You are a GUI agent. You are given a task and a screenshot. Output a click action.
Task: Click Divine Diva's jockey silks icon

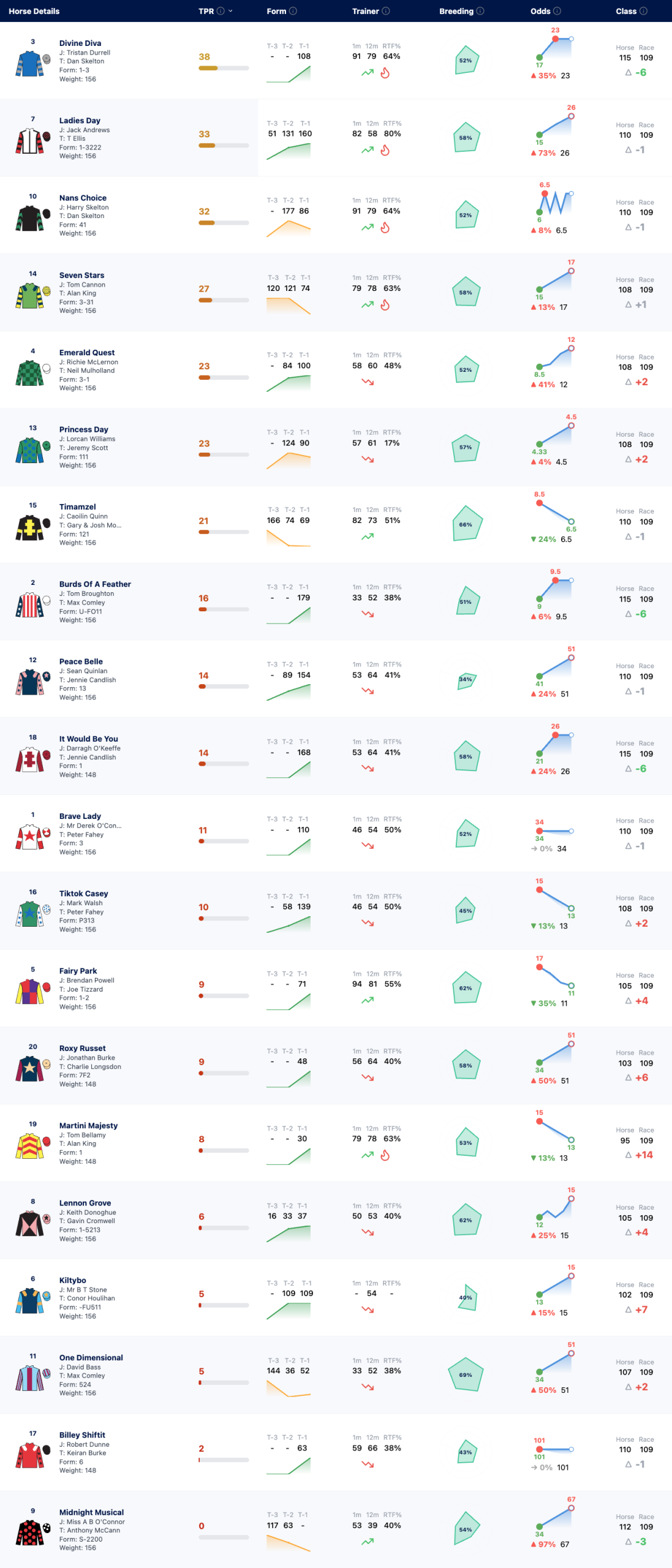pos(29,64)
